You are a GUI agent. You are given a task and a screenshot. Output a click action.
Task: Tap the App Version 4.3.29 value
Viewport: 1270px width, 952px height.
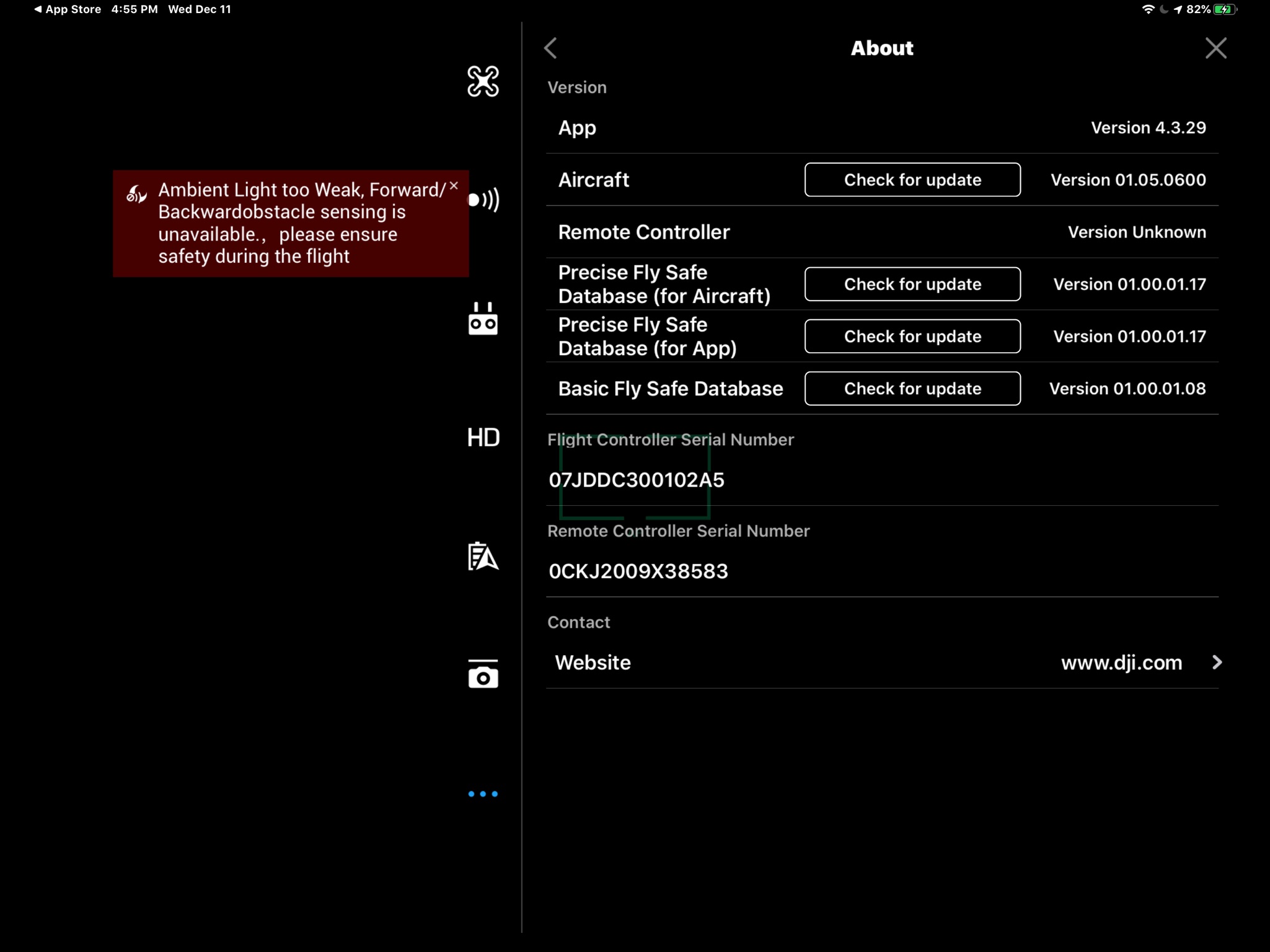click(1149, 128)
